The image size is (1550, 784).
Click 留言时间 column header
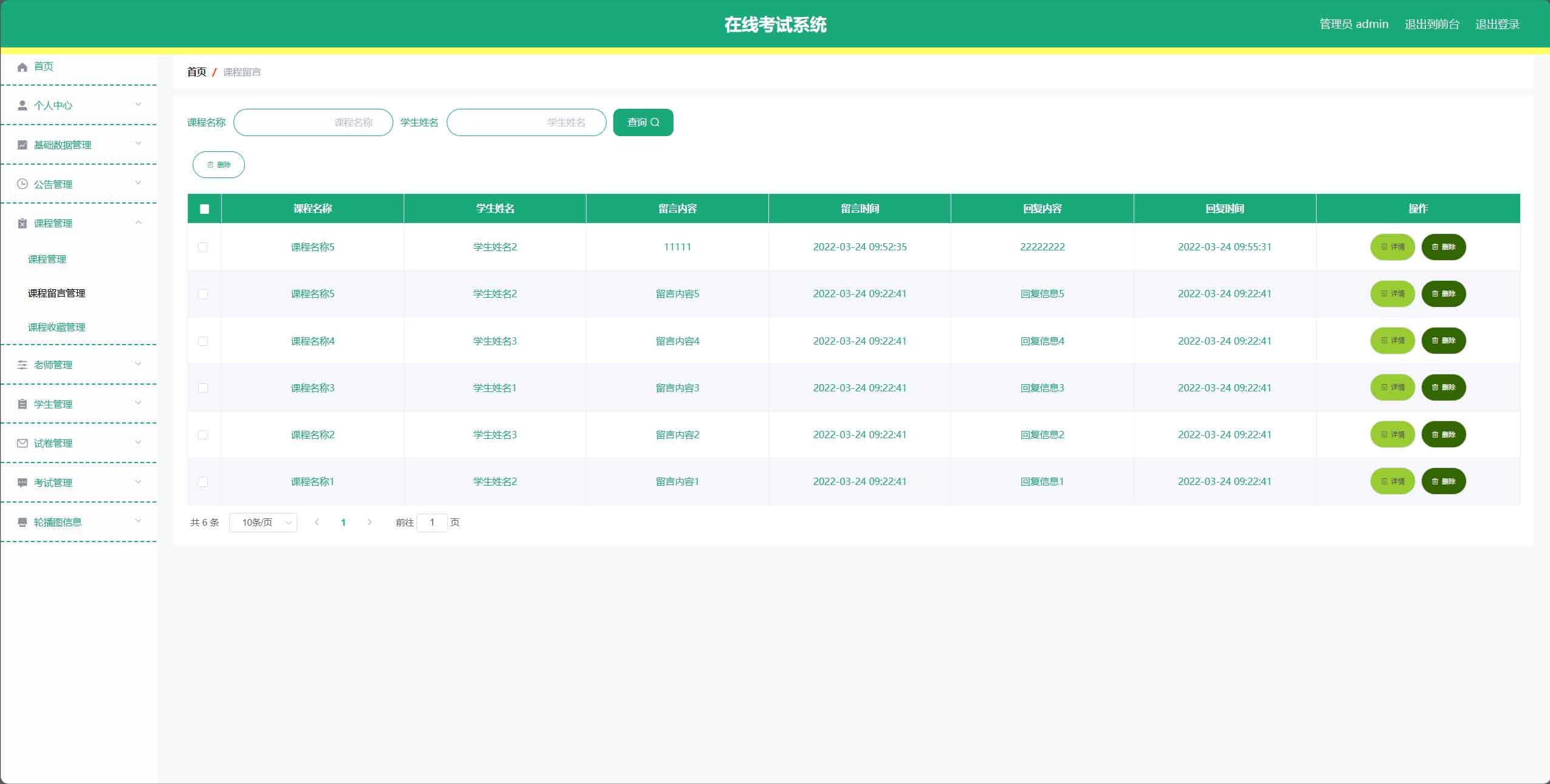tap(859, 208)
